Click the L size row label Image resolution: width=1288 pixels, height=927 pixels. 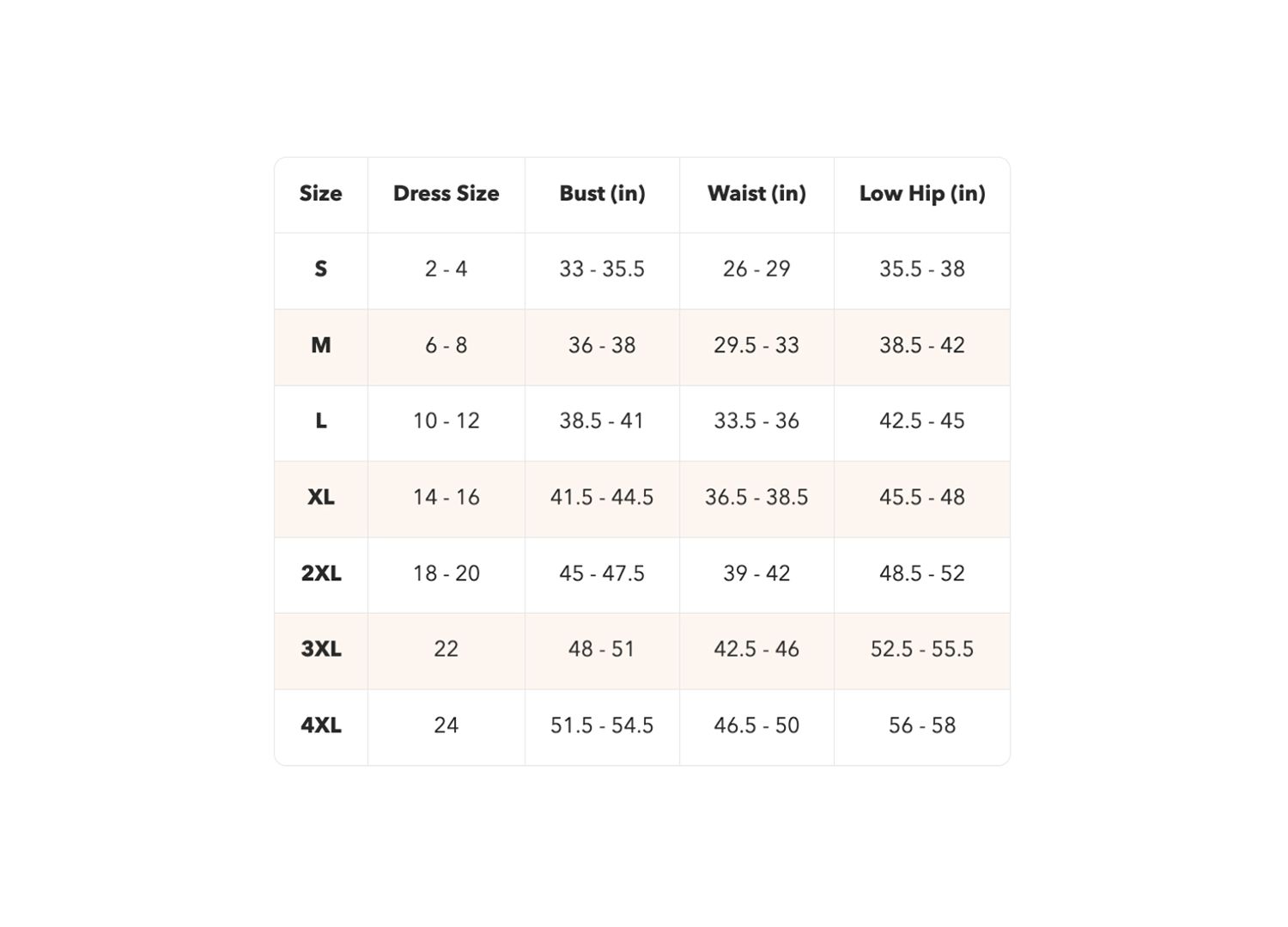point(321,421)
